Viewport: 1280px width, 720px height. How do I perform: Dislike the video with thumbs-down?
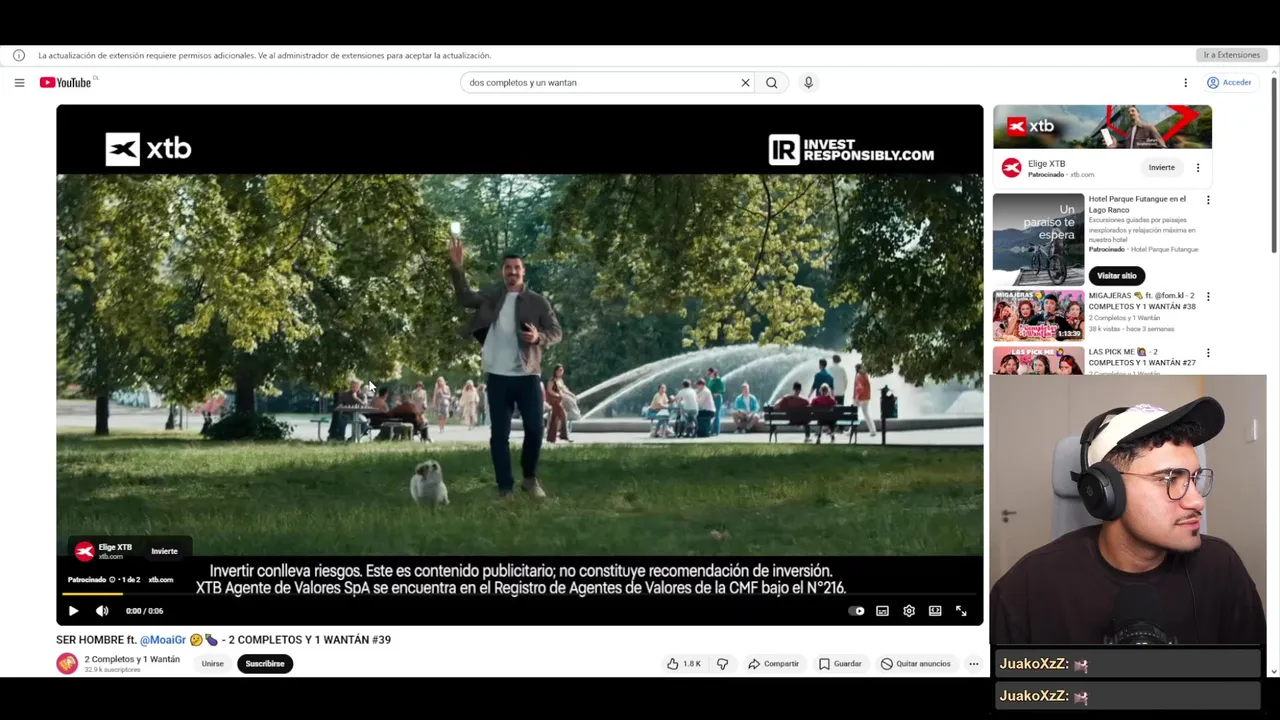723,664
